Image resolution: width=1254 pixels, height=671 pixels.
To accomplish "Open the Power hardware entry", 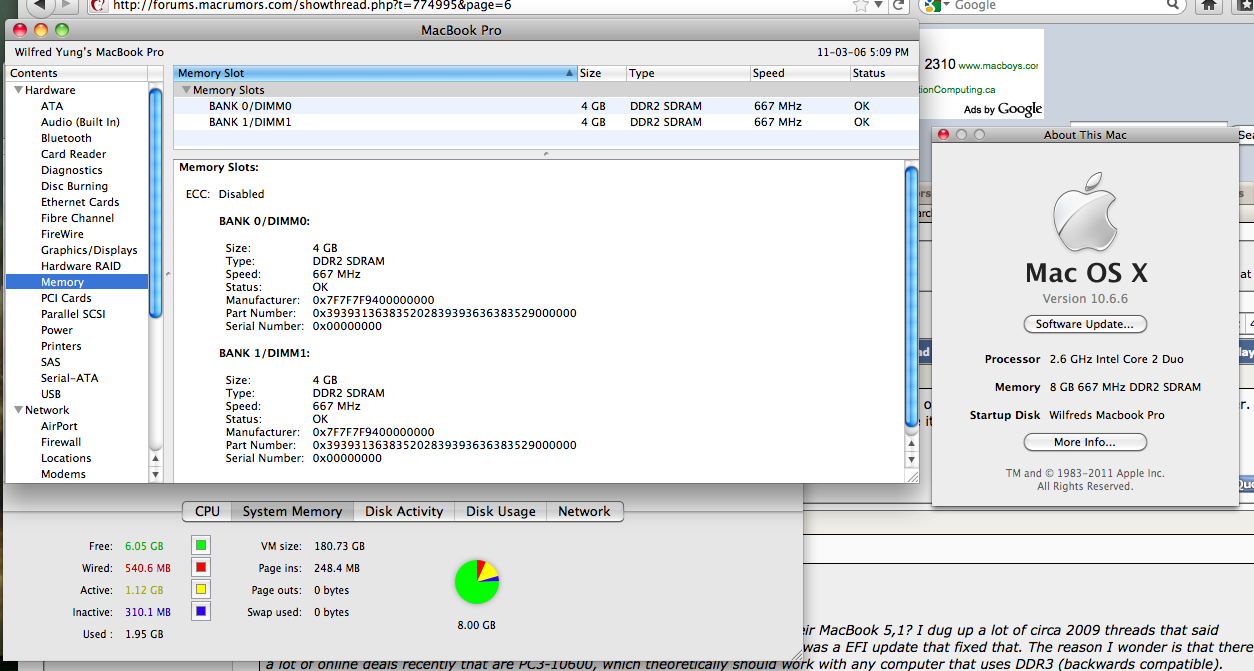I will [x=57, y=330].
